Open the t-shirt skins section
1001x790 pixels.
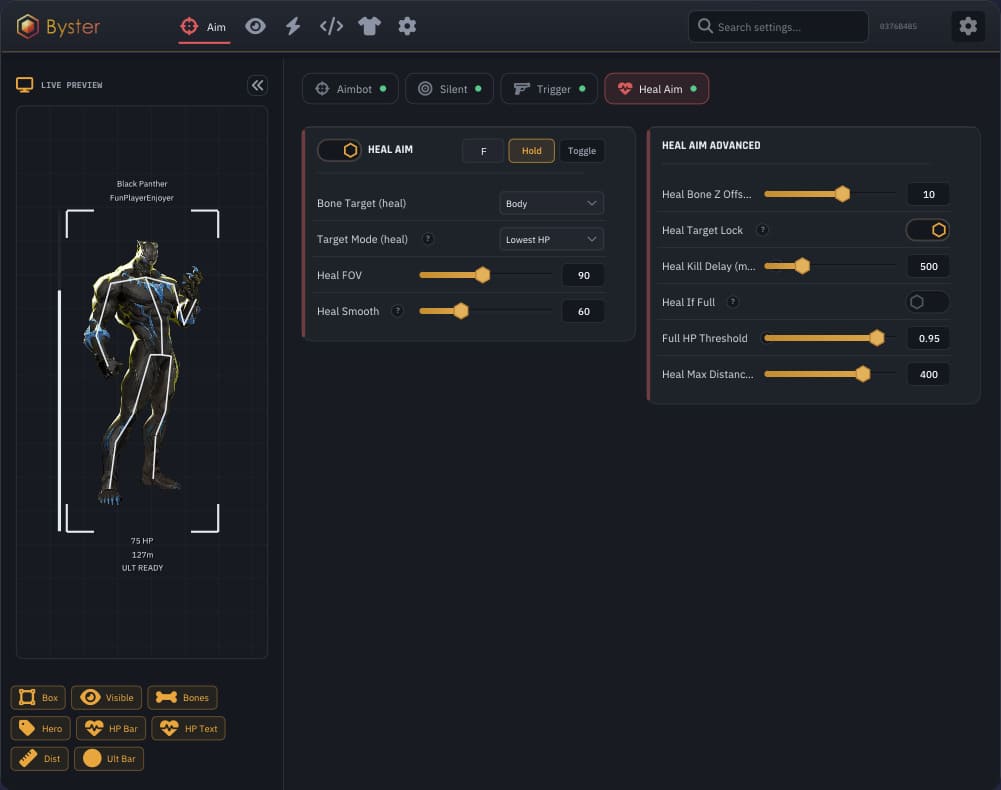pyautogui.click(x=369, y=26)
